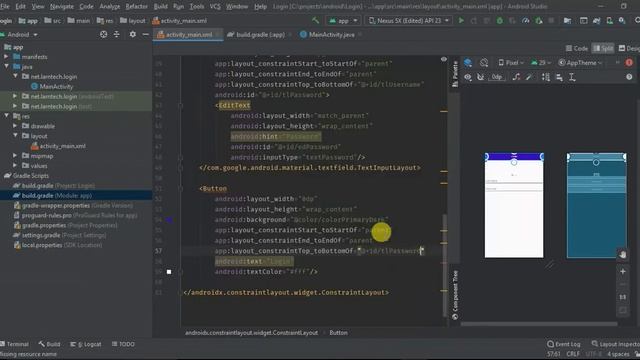Viewport: 640px width, 360px height.
Task: Open the align widgets icon
Action: point(559,77)
